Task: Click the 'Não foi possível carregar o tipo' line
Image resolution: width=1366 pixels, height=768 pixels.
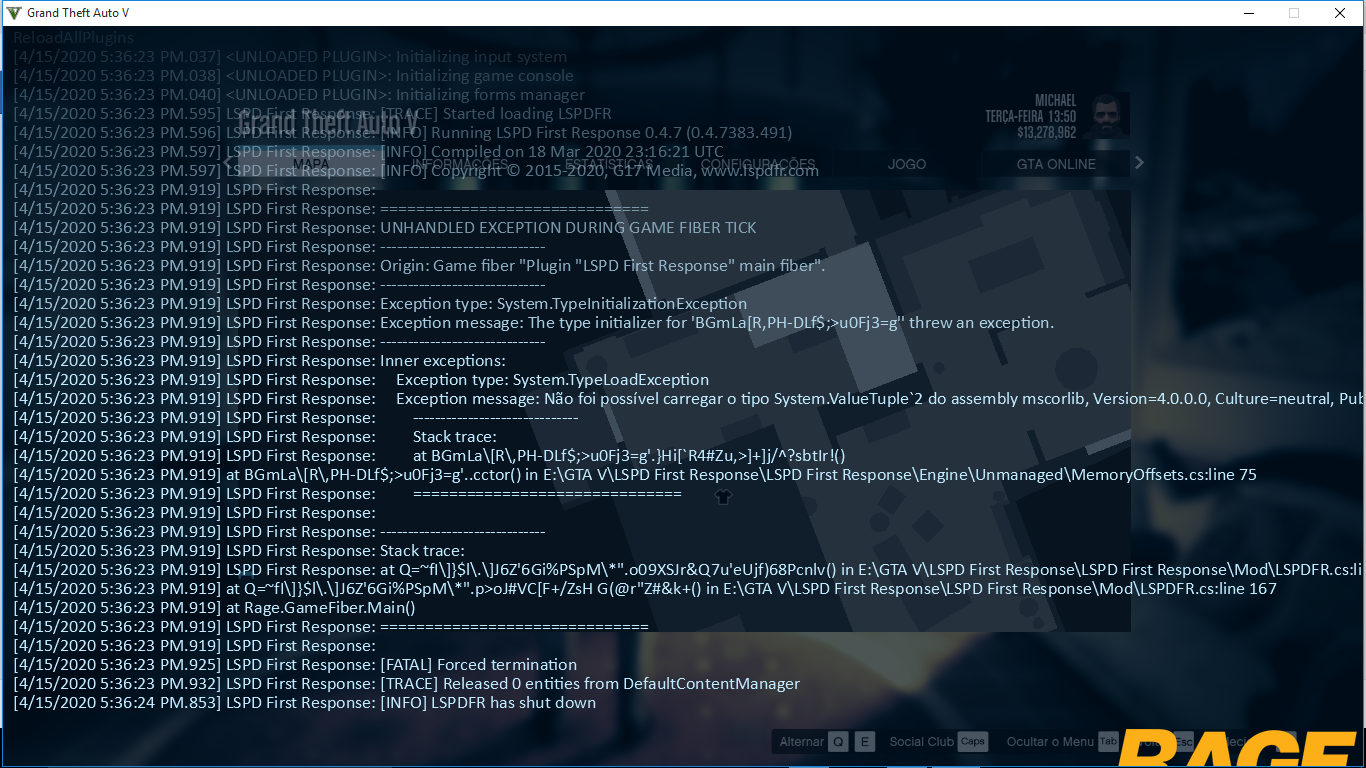Action: click(689, 399)
